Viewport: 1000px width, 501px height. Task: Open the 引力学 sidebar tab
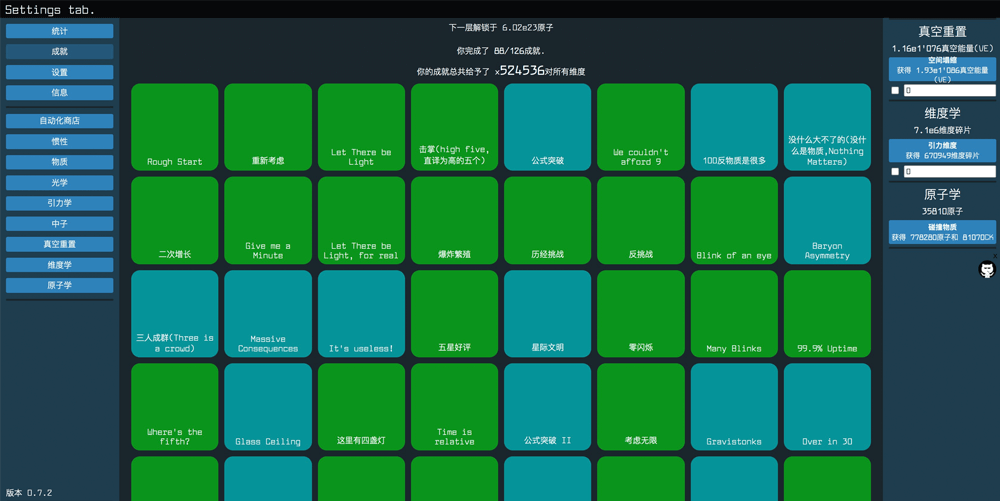[60, 203]
